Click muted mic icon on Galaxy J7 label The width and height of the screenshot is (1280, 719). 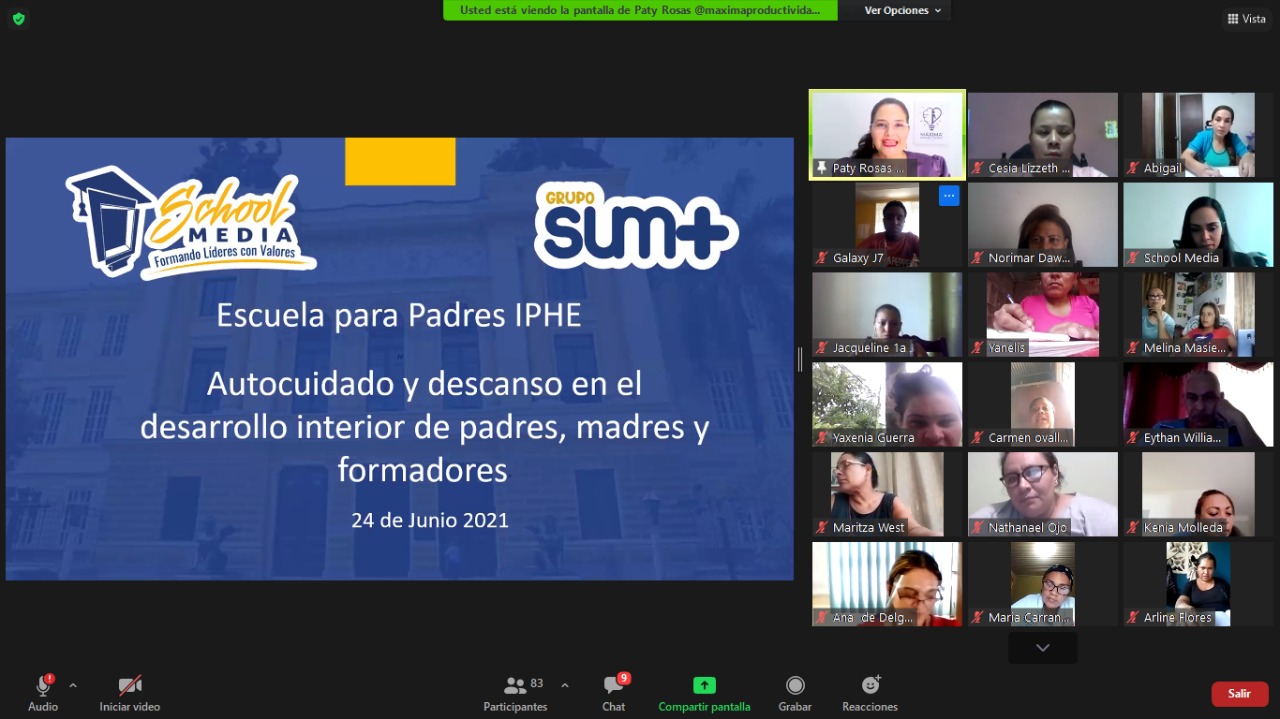point(822,258)
